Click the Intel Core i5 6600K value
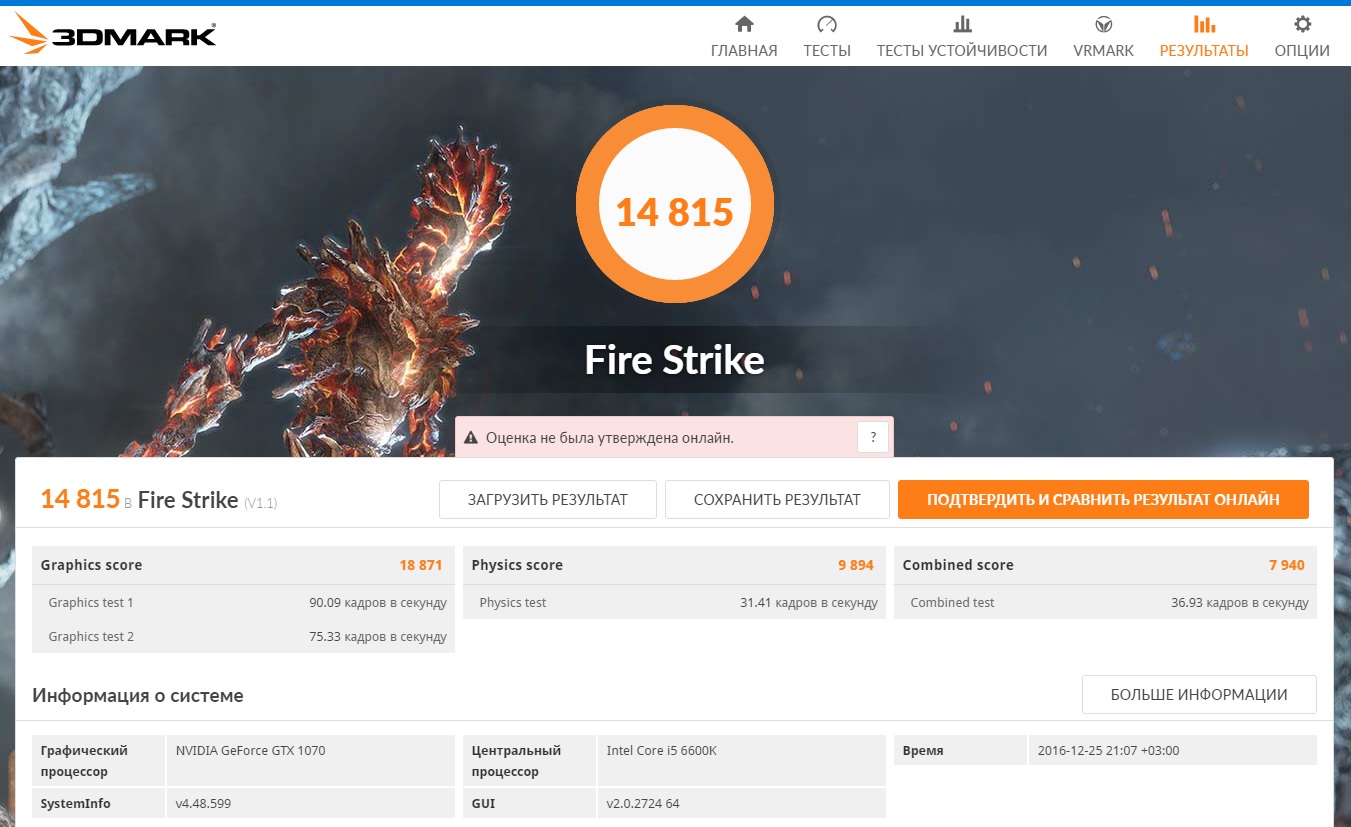The height and width of the screenshot is (827, 1351). (x=662, y=750)
